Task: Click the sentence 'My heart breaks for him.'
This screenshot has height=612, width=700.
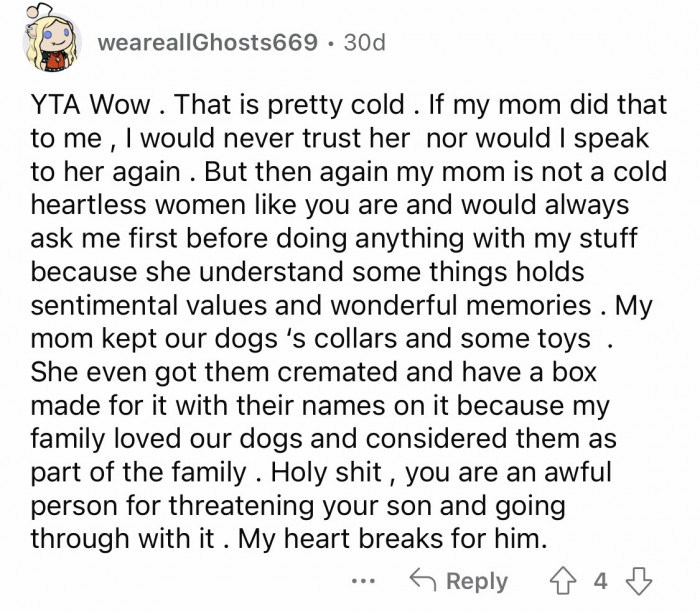Action: (x=398, y=538)
